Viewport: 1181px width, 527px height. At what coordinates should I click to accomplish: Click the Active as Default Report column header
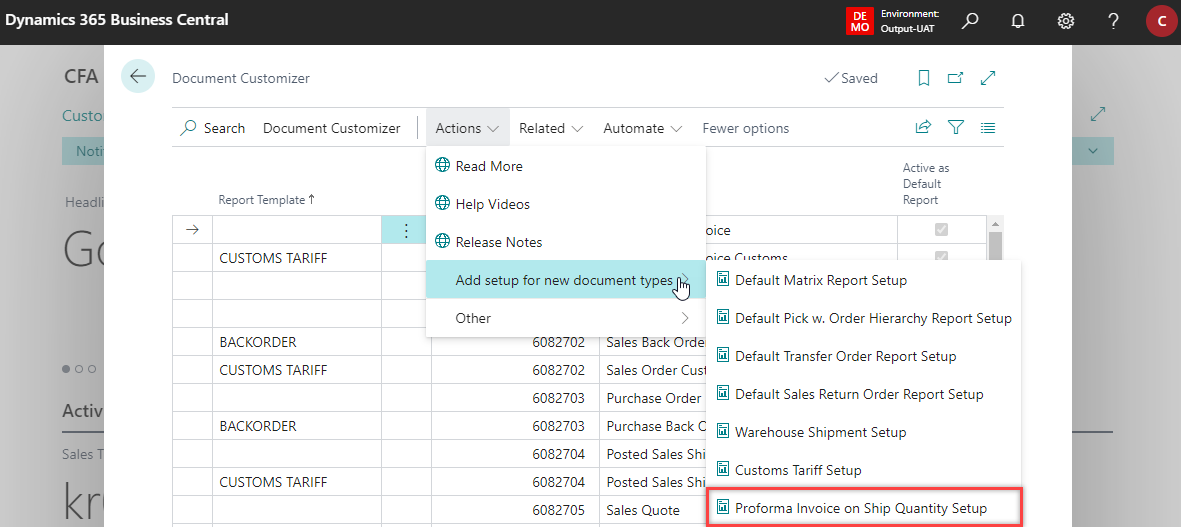tap(925, 184)
